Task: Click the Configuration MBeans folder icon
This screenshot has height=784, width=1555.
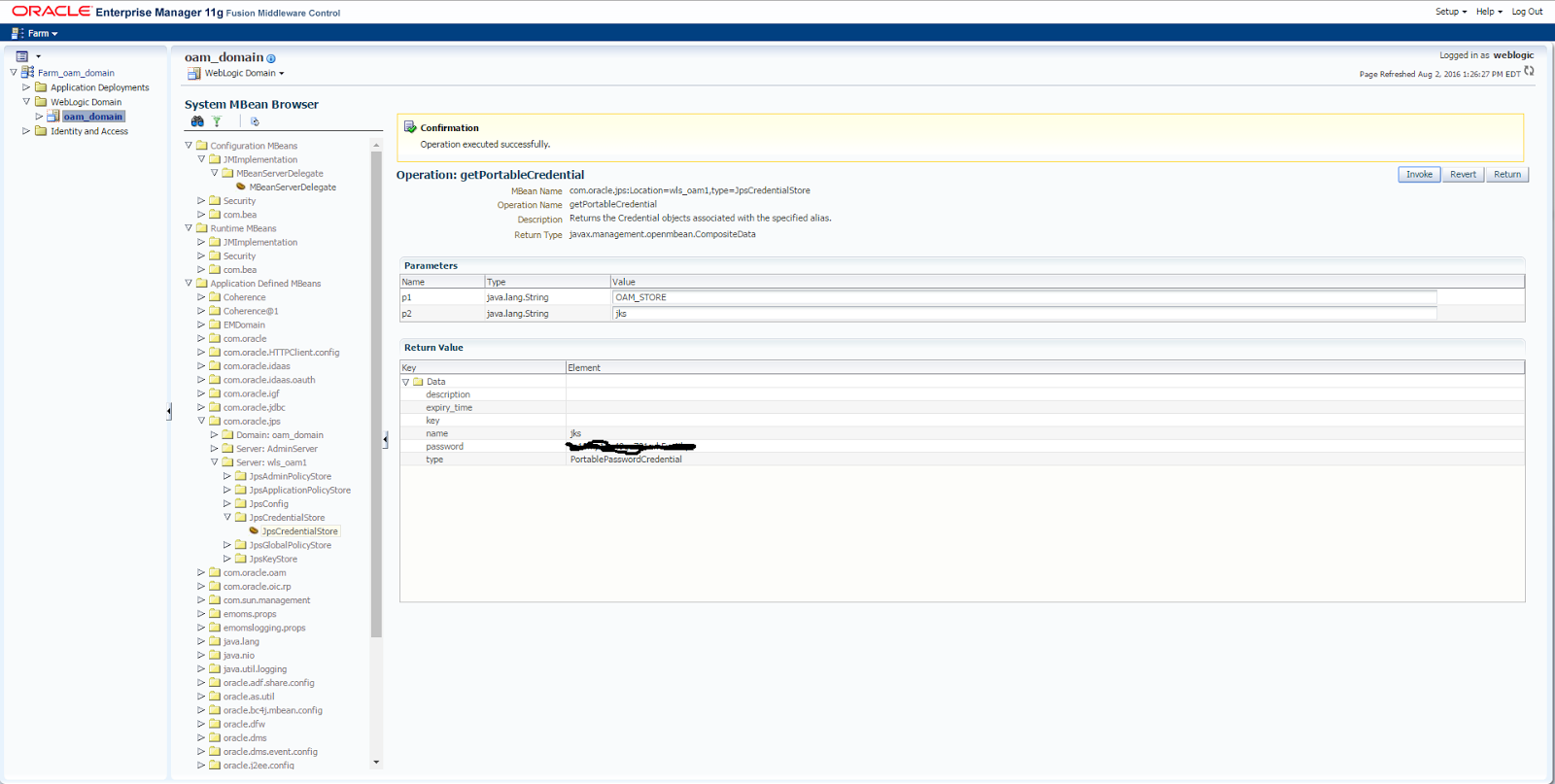Action: tap(202, 146)
